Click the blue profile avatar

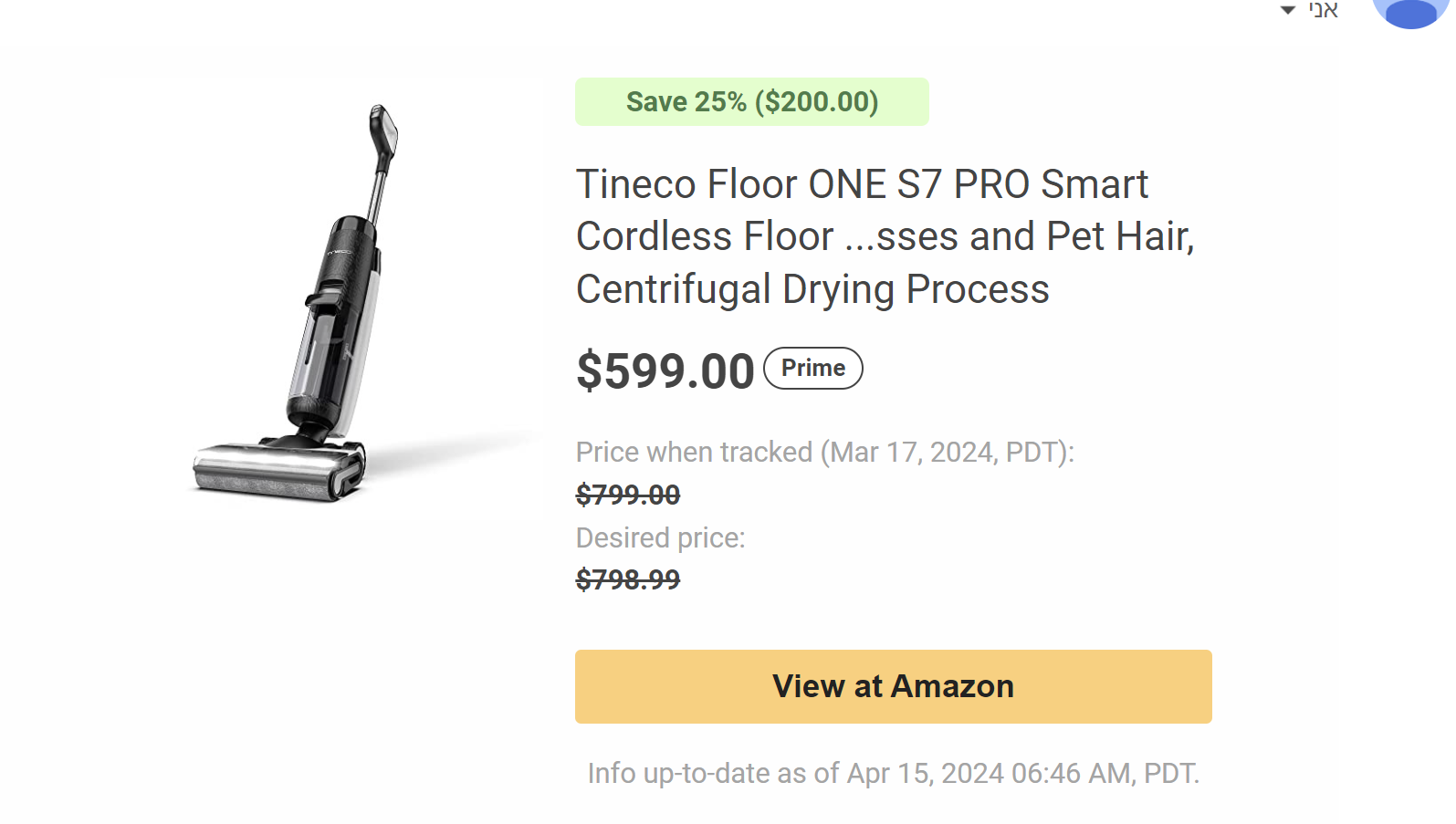point(1410,11)
